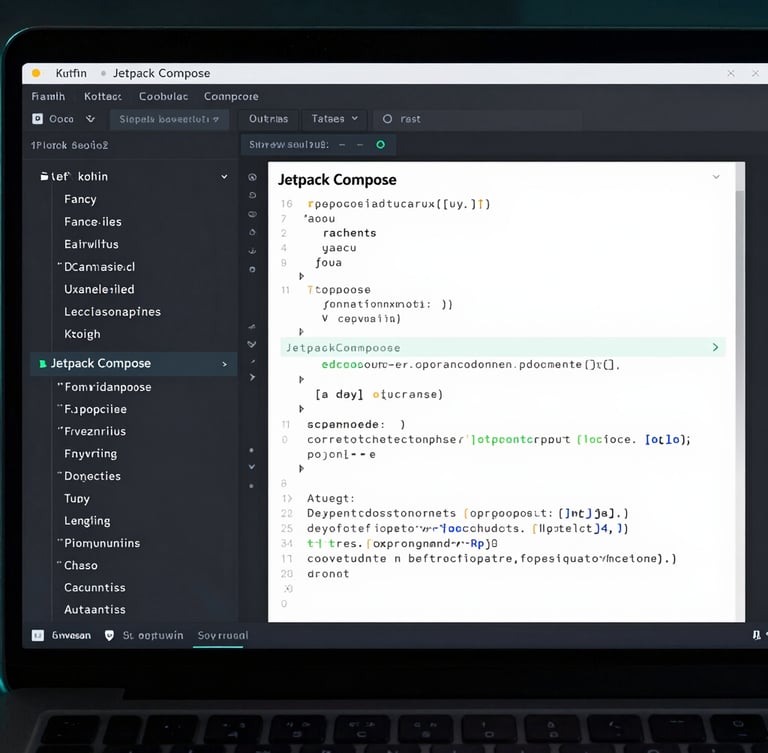The image size is (768, 753).
Task: Select Fomridanpoose tree item
Action: [108, 387]
